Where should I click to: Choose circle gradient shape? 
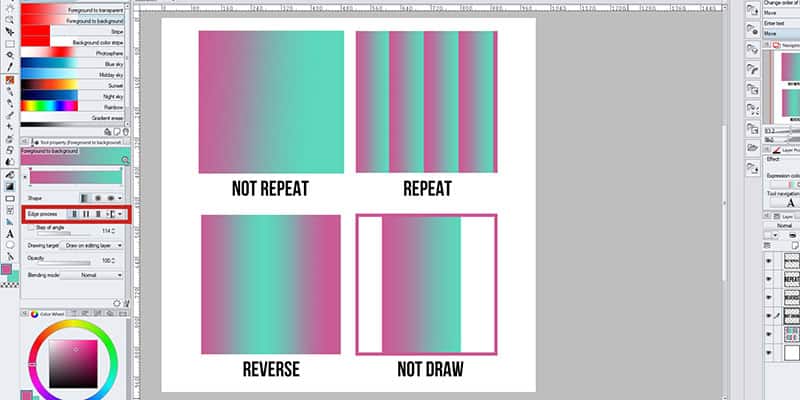click(97, 198)
